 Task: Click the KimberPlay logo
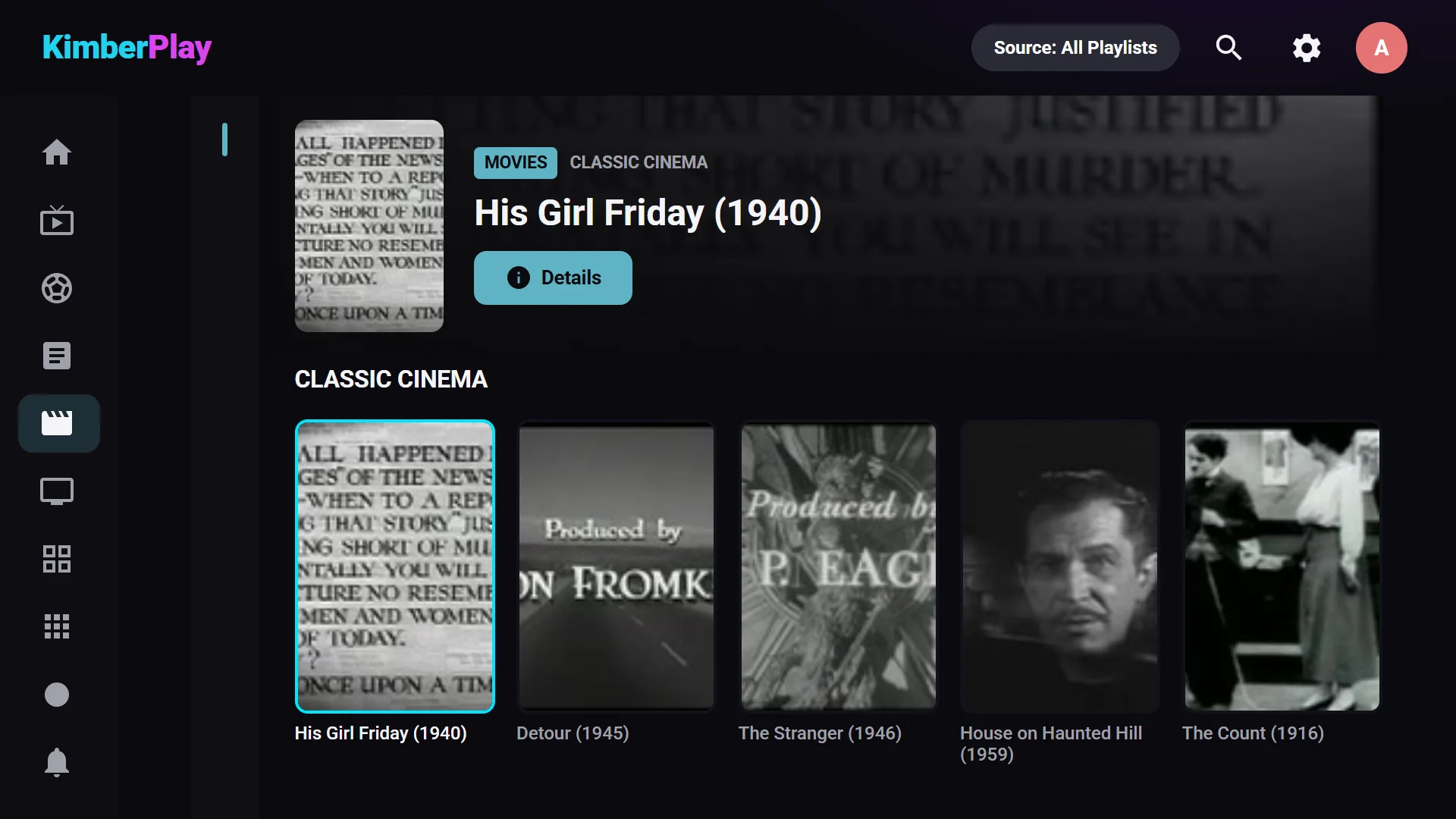pos(127,48)
